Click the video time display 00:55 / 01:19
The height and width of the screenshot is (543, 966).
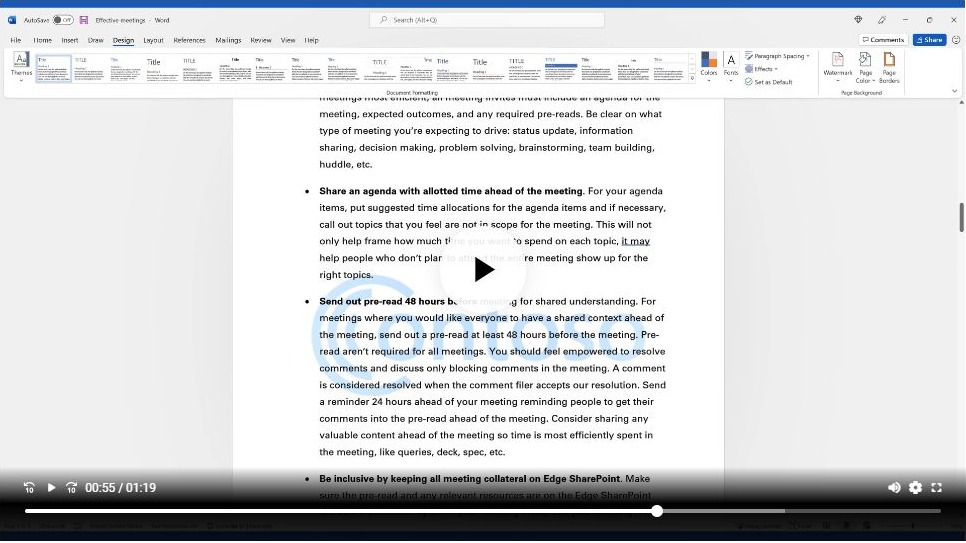pos(120,488)
